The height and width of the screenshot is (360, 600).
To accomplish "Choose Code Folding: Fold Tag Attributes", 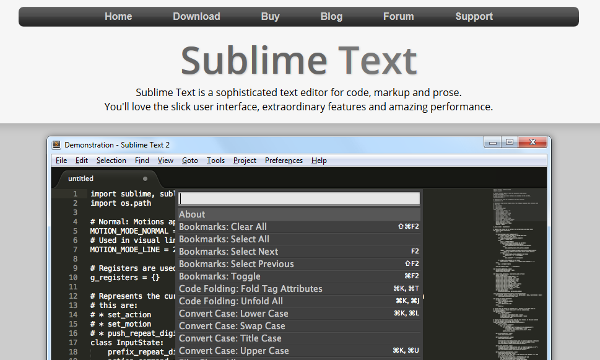I will tap(299, 288).
